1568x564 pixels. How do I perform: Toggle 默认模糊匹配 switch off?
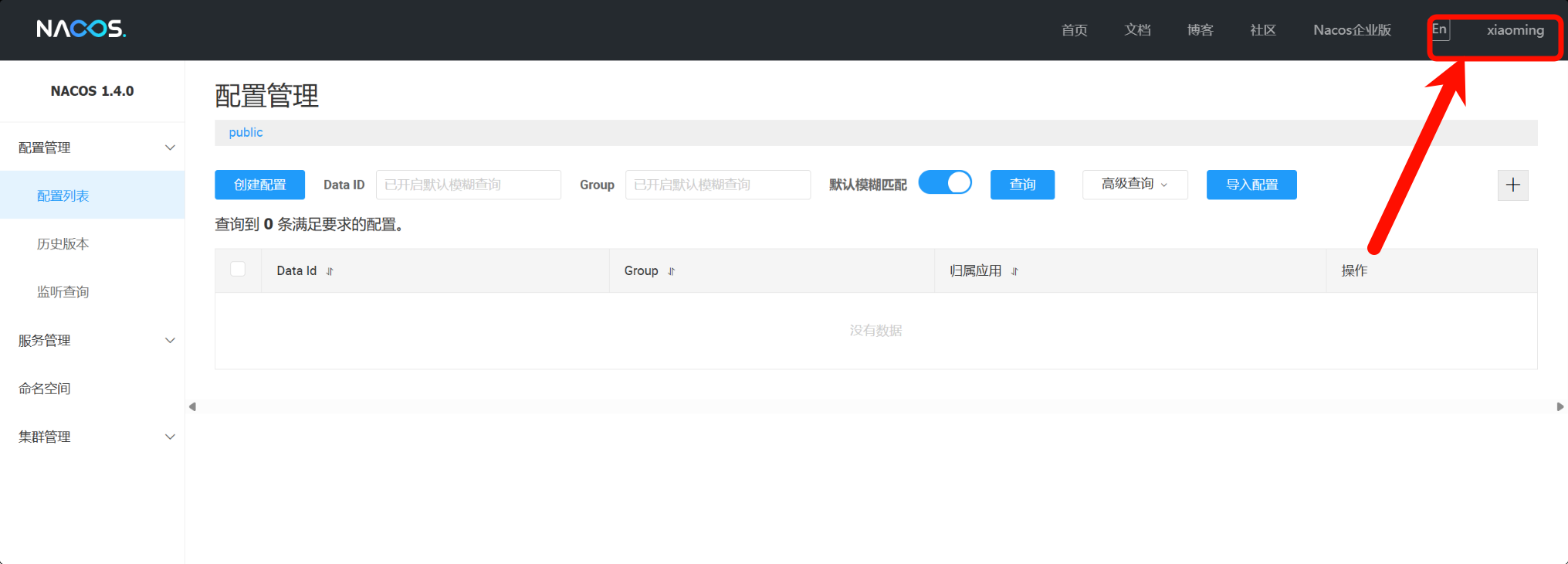coord(945,183)
